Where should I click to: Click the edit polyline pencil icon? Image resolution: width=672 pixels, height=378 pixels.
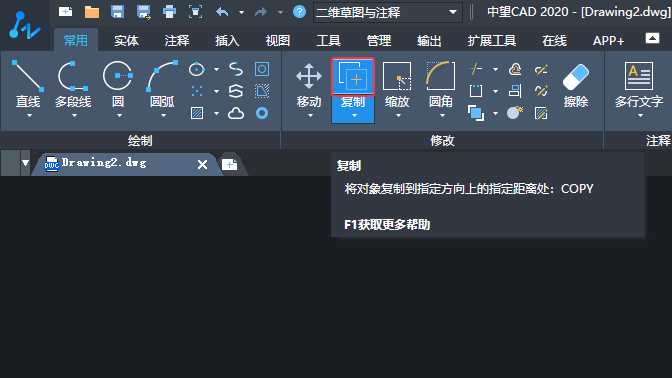(x=541, y=69)
